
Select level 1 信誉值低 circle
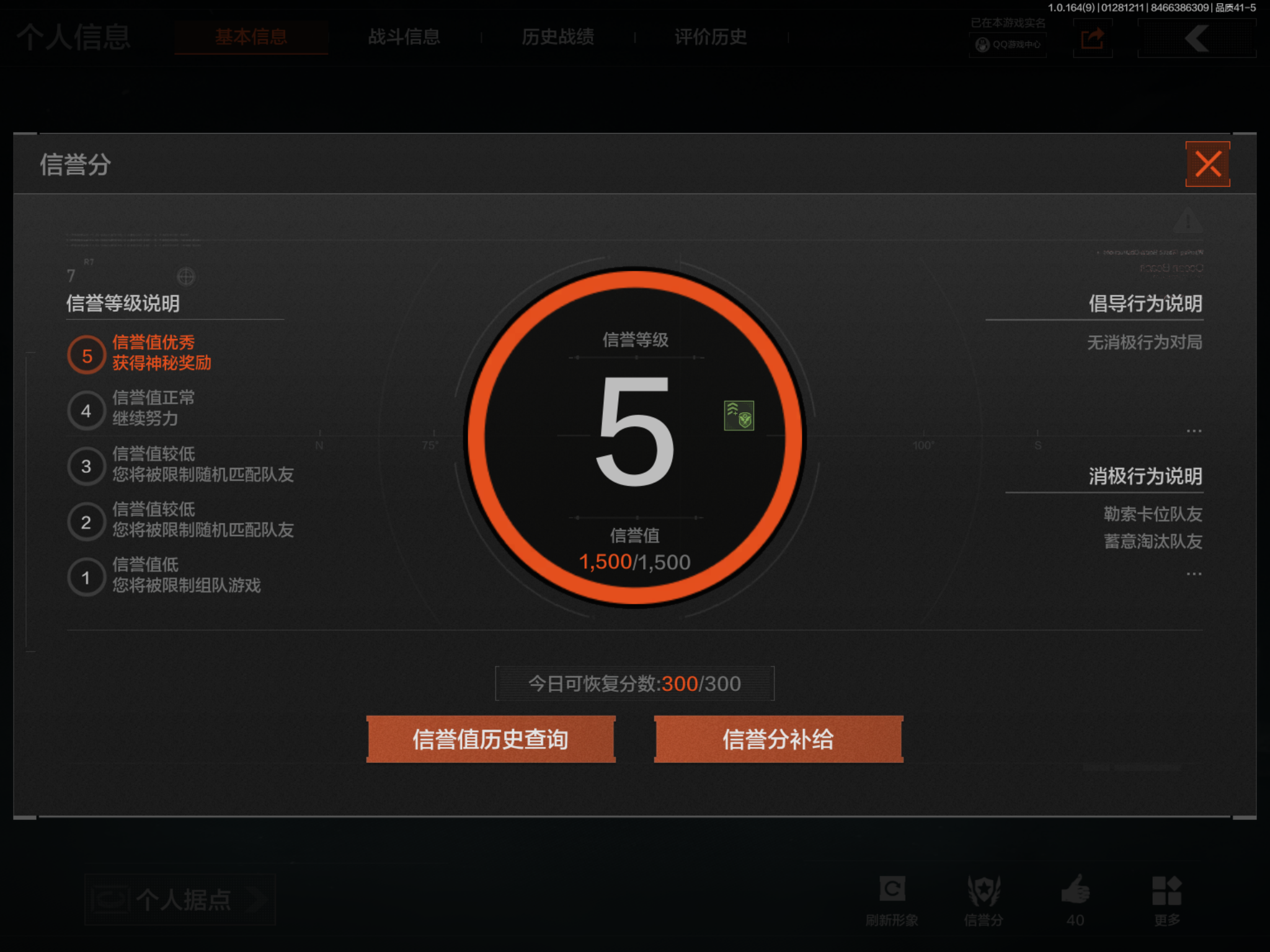(86, 578)
